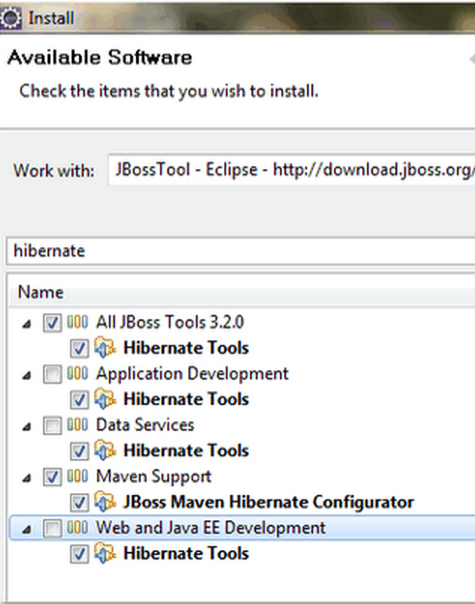The width and height of the screenshot is (475, 604).
Task: Click the Hibernate Tools feature icon under Web and Java EE
Action: point(105,553)
